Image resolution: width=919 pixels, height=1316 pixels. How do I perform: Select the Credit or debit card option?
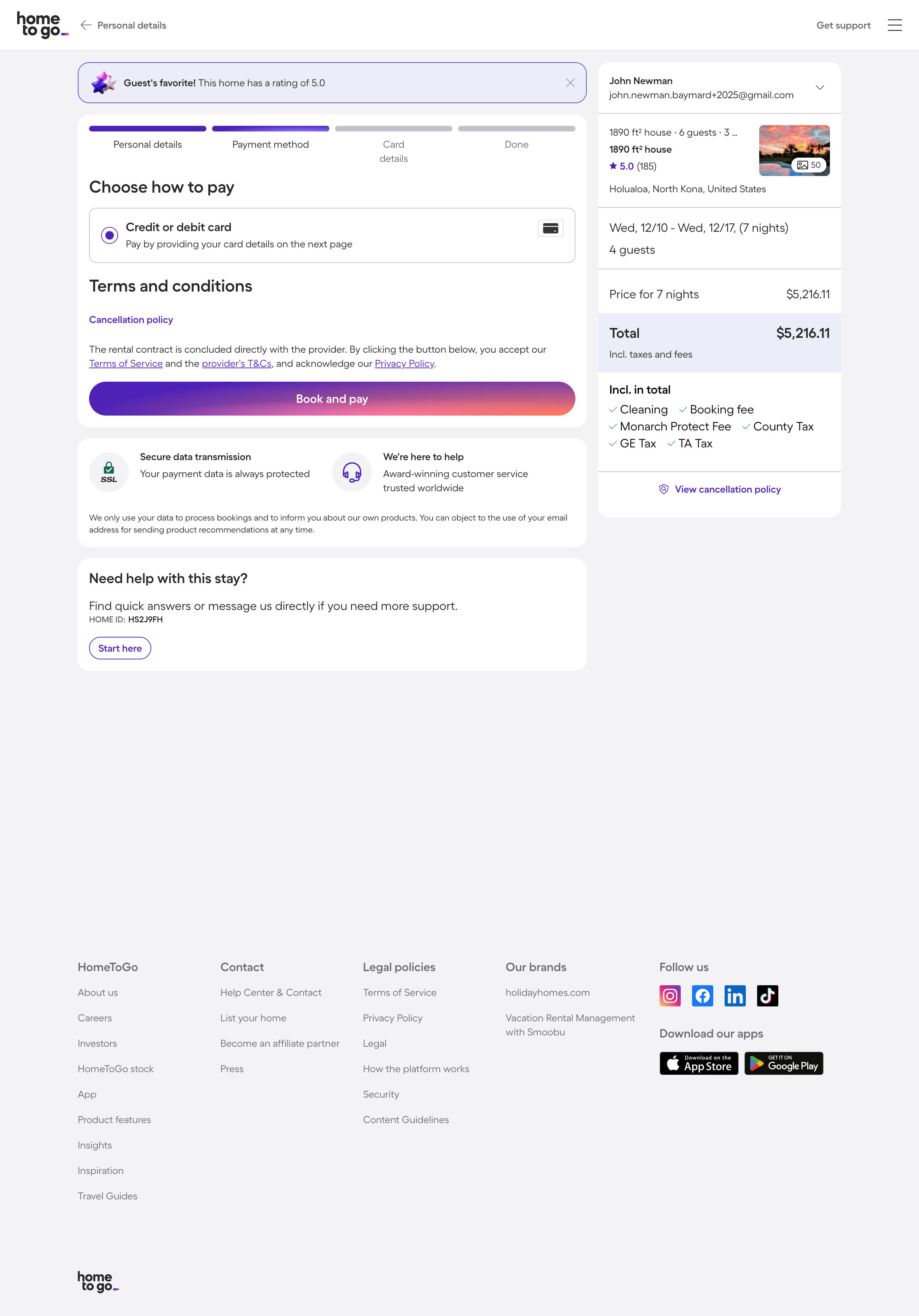point(110,235)
